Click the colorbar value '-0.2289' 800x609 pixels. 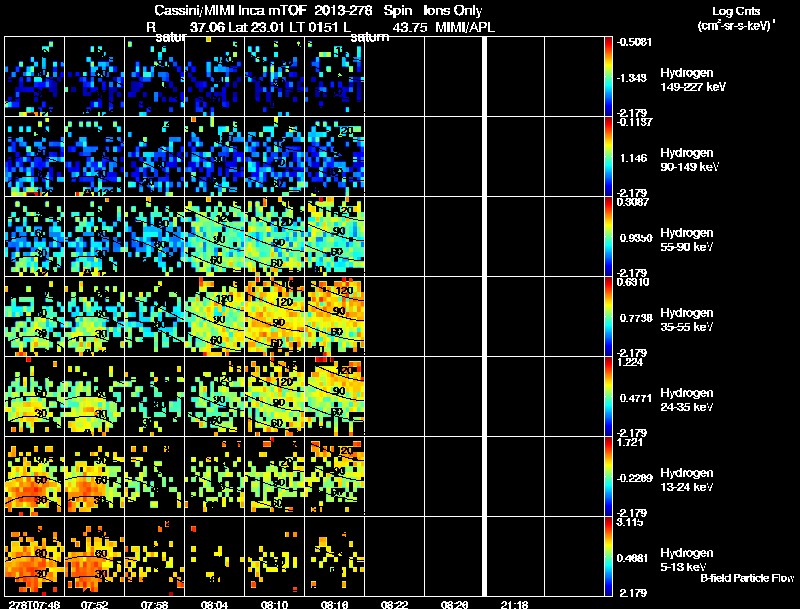634,478
